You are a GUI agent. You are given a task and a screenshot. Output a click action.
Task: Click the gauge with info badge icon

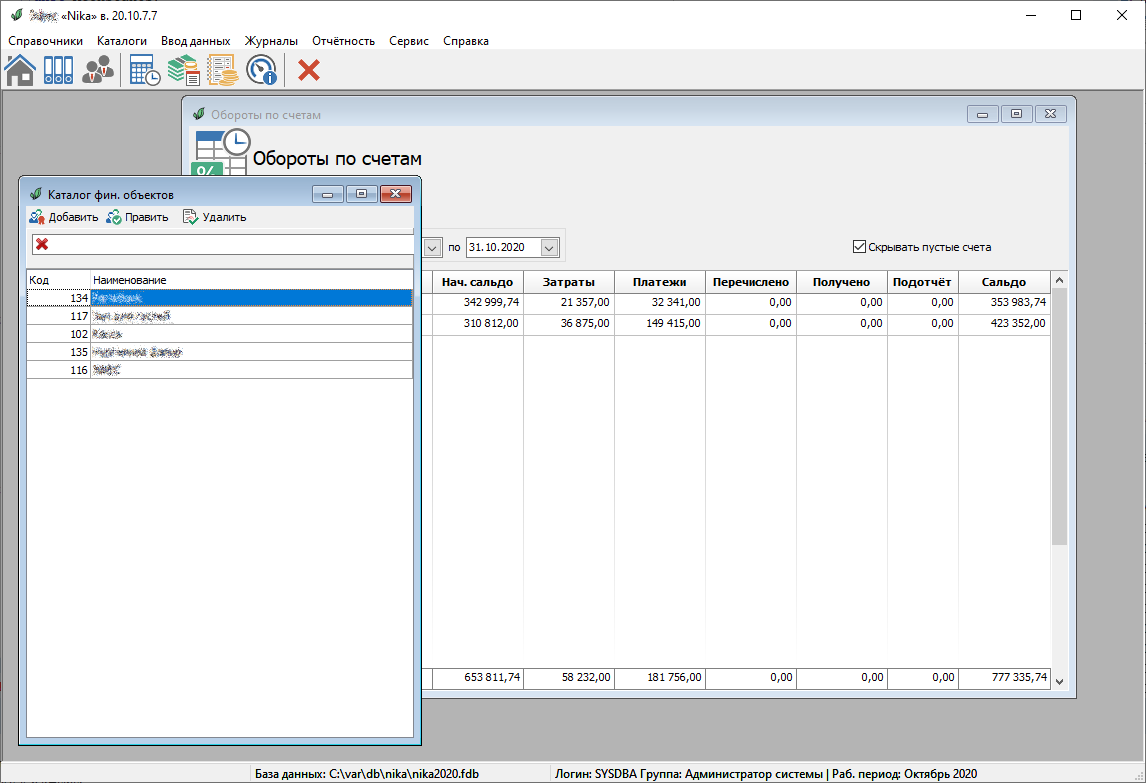point(261,70)
